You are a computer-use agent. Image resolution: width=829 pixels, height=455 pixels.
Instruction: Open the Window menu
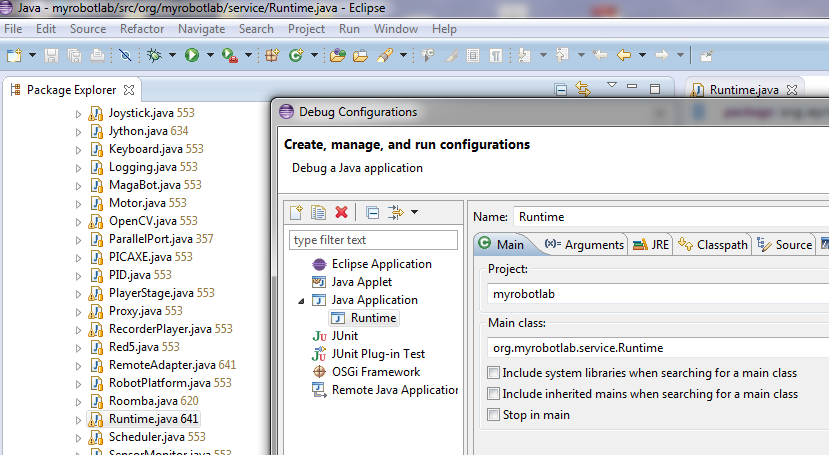[x=396, y=29]
